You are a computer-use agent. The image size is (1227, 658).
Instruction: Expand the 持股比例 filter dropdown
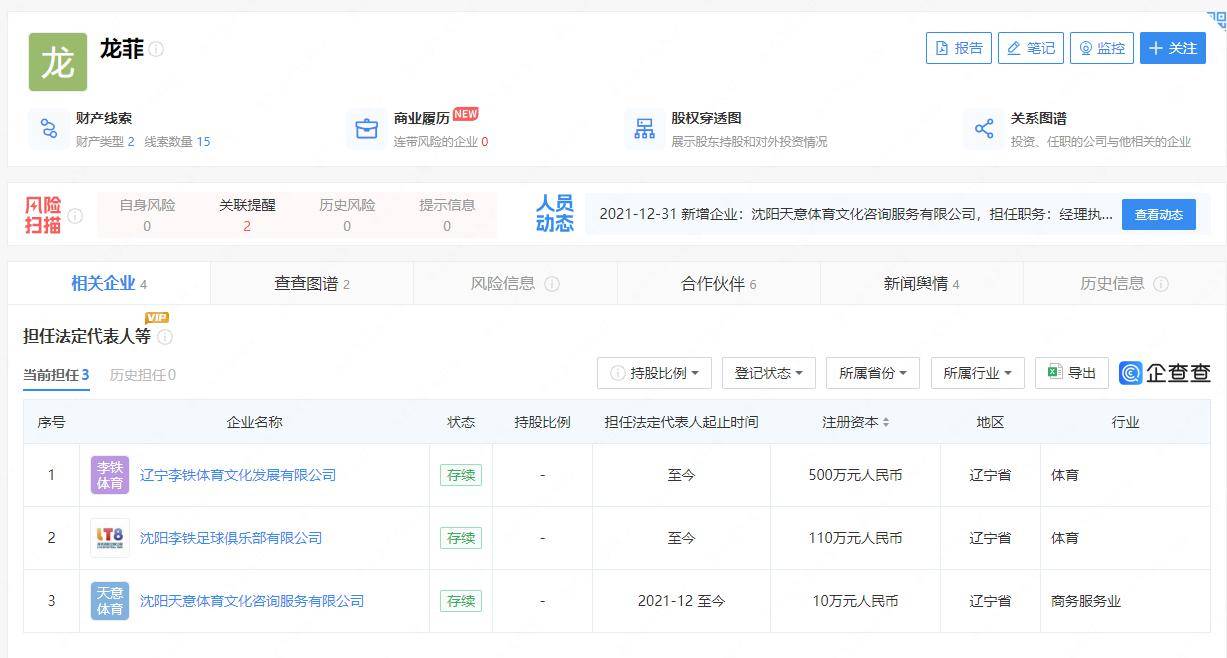(x=654, y=373)
